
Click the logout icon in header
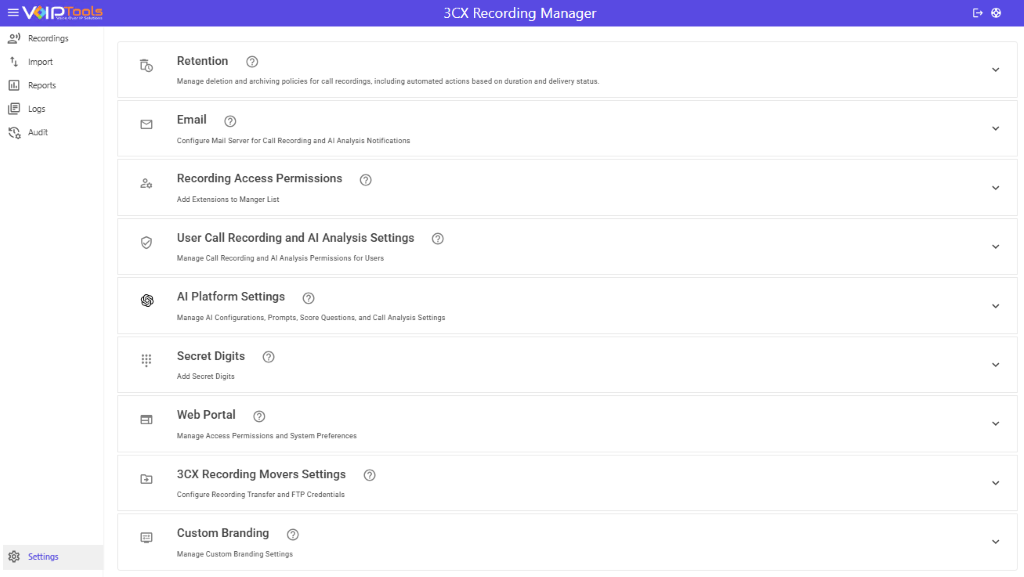tap(978, 12)
